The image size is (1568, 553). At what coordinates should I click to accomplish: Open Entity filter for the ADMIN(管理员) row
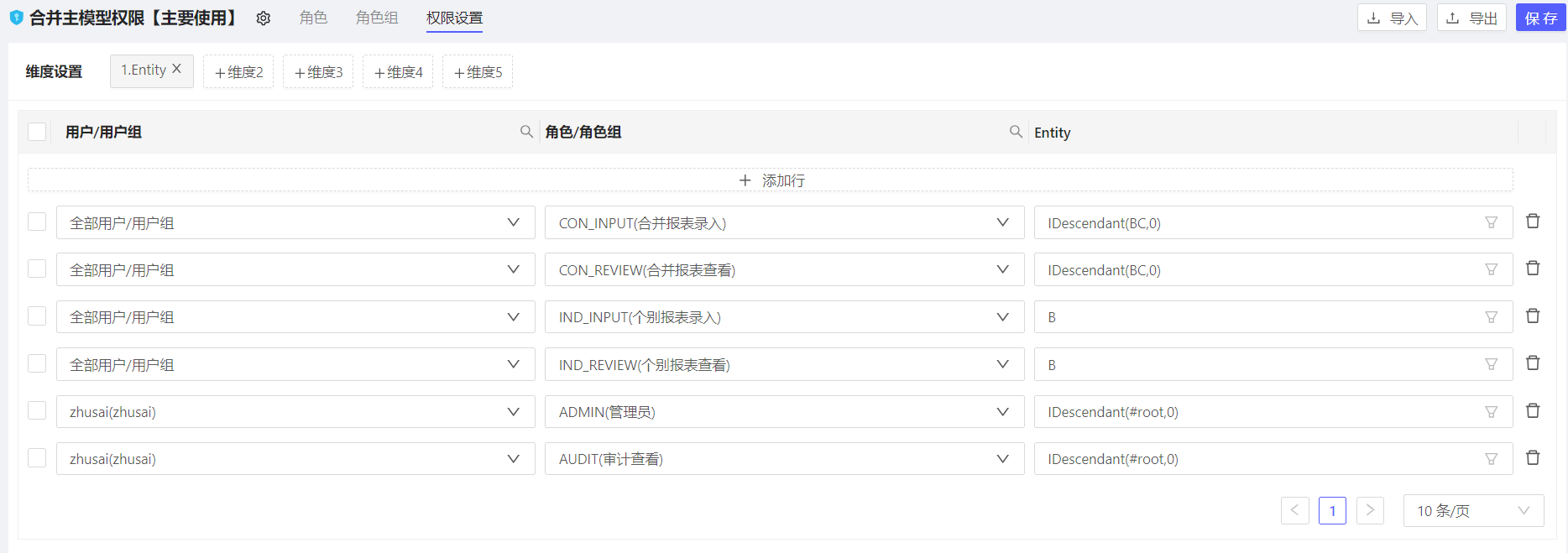point(1491,412)
